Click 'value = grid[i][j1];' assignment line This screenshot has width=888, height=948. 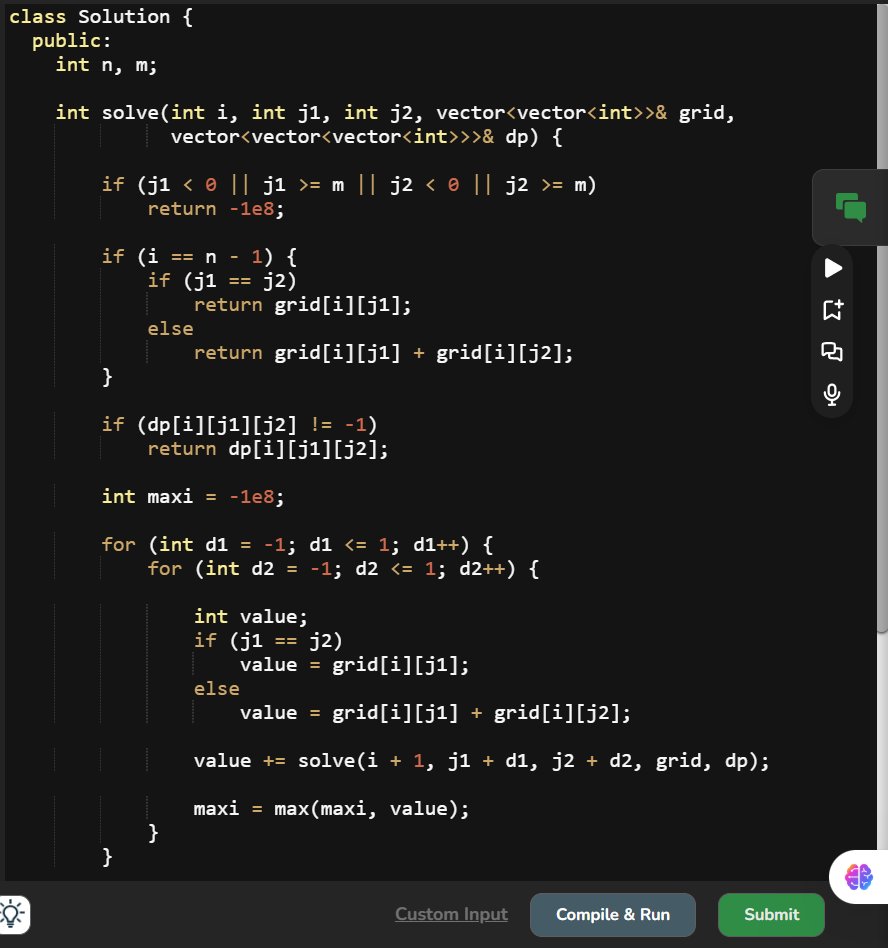click(x=354, y=664)
